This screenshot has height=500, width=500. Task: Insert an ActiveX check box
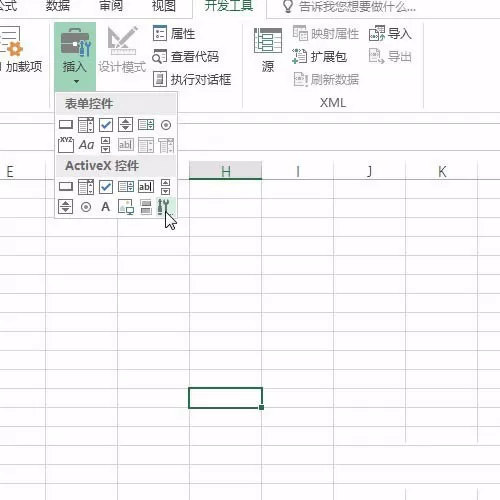106,187
